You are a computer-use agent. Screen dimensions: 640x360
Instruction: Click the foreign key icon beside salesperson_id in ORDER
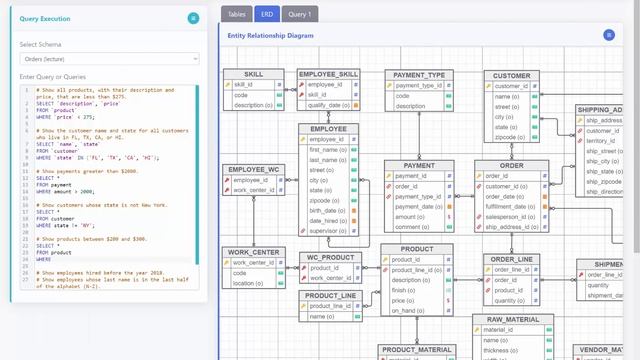(479, 217)
